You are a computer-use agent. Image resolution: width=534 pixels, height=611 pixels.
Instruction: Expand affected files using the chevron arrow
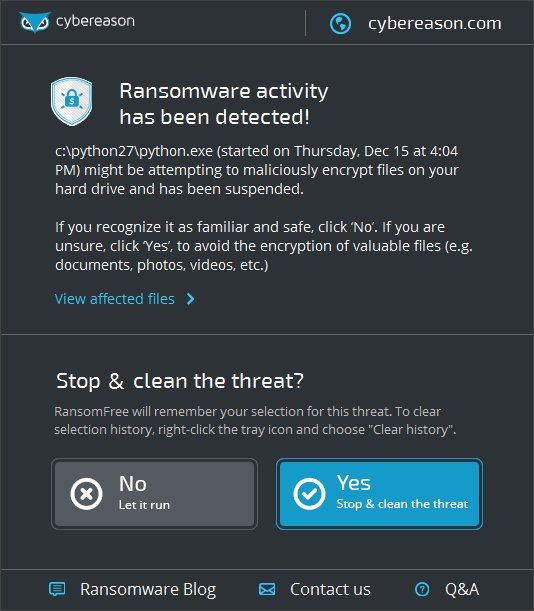pyautogui.click(x=190, y=299)
